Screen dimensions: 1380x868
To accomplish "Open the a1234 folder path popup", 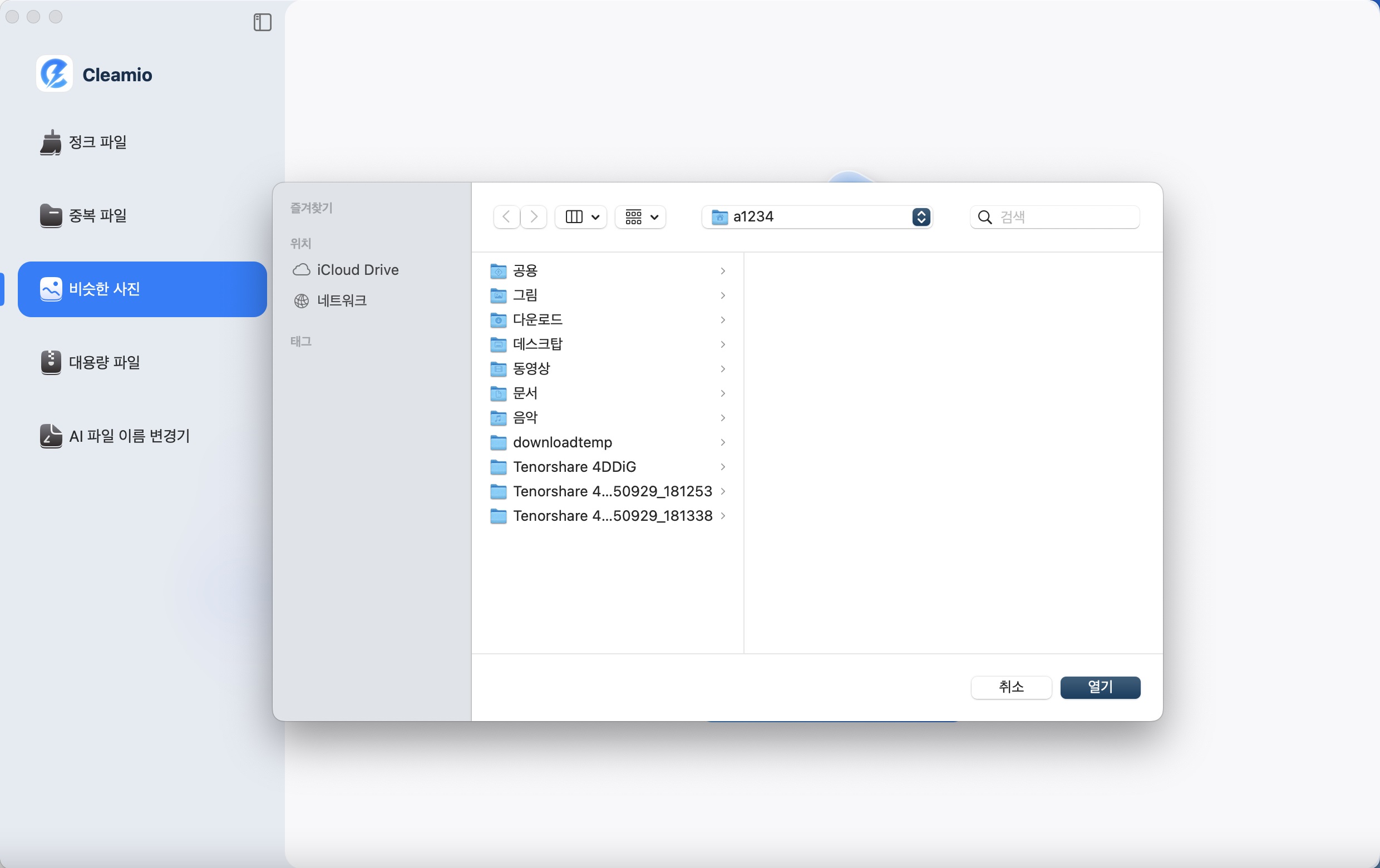I will click(x=816, y=216).
